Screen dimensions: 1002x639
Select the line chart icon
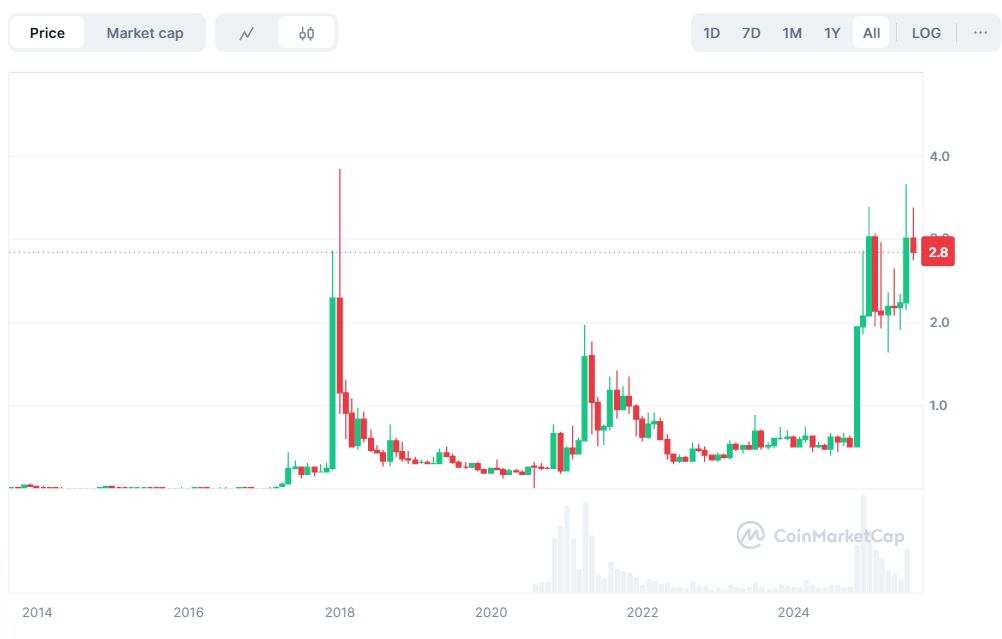point(247,32)
